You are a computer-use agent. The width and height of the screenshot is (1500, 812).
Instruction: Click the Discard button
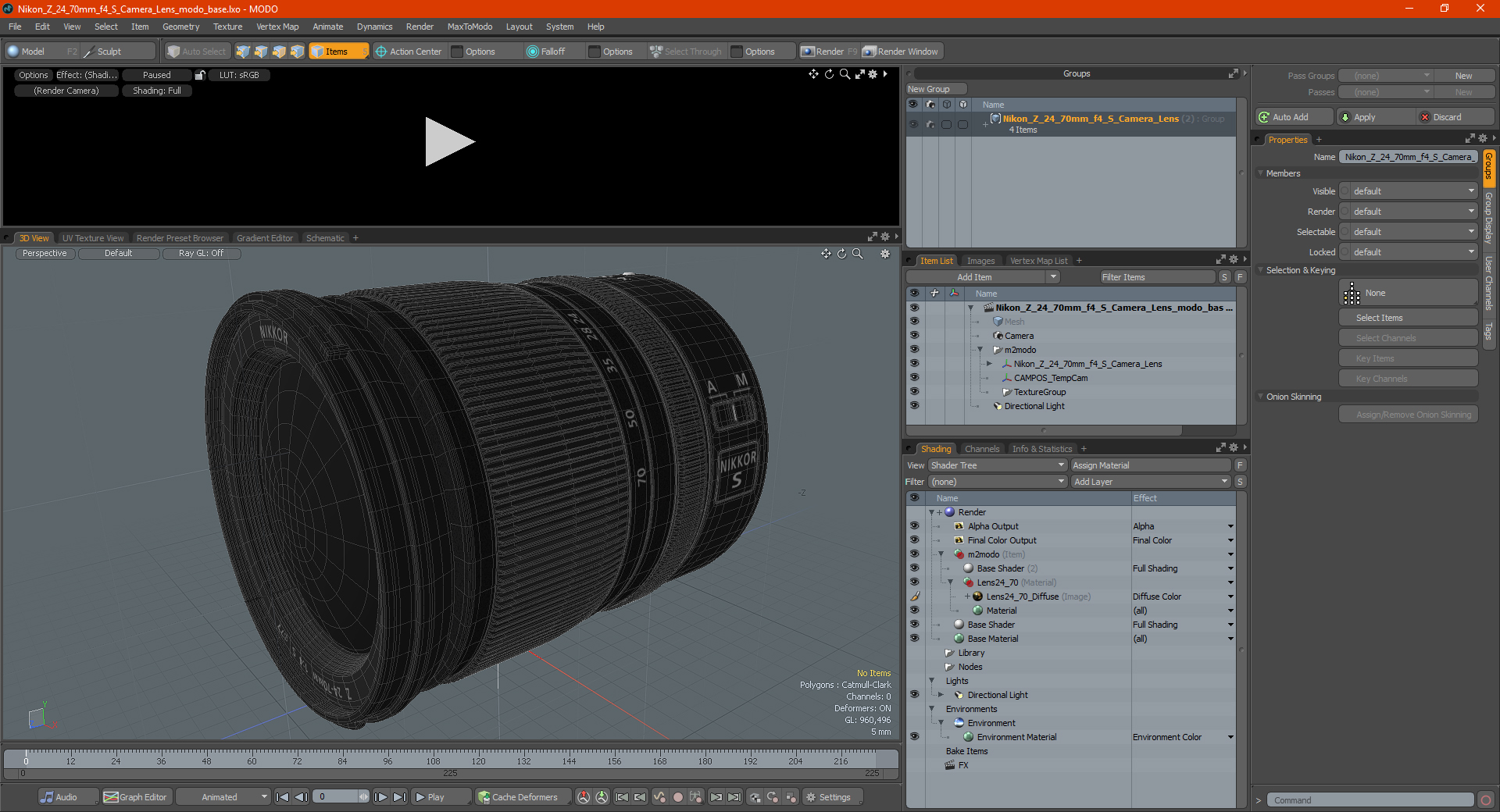click(x=1455, y=117)
